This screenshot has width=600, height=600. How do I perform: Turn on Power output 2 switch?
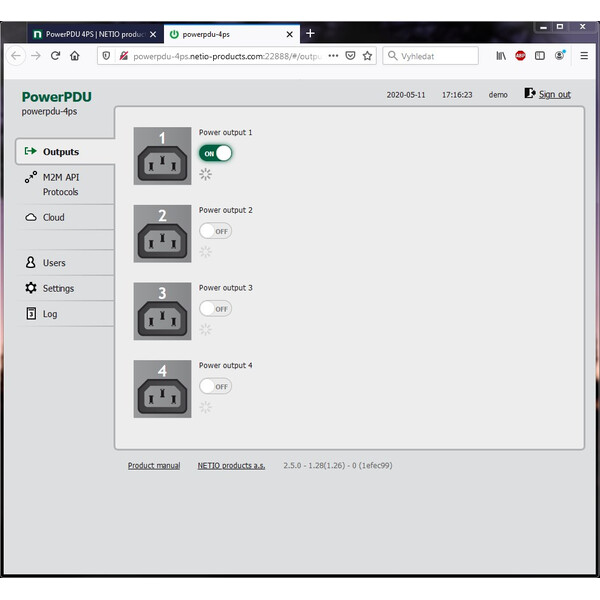click(215, 231)
